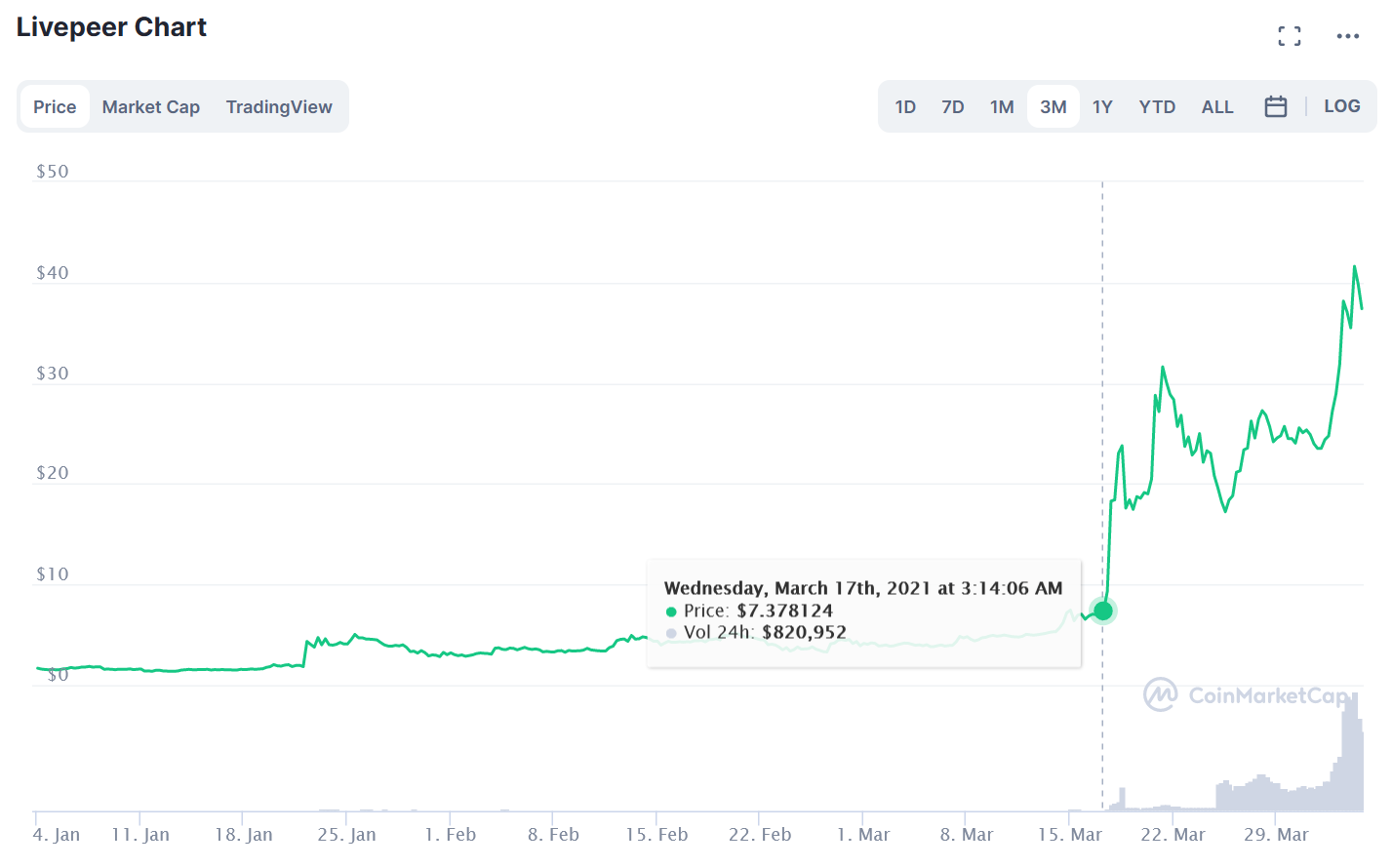Viewport: 1392px width, 868px height.
Task: Show ALL time price history
Action: (1217, 106)
